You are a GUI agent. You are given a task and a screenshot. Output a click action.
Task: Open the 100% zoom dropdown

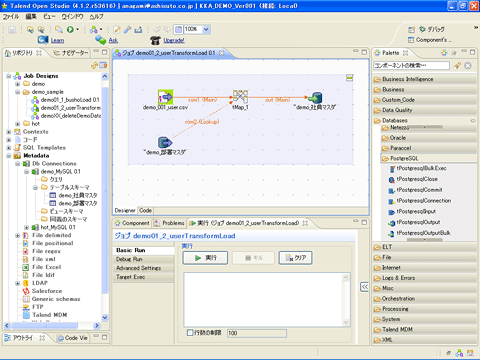(206, 29)
